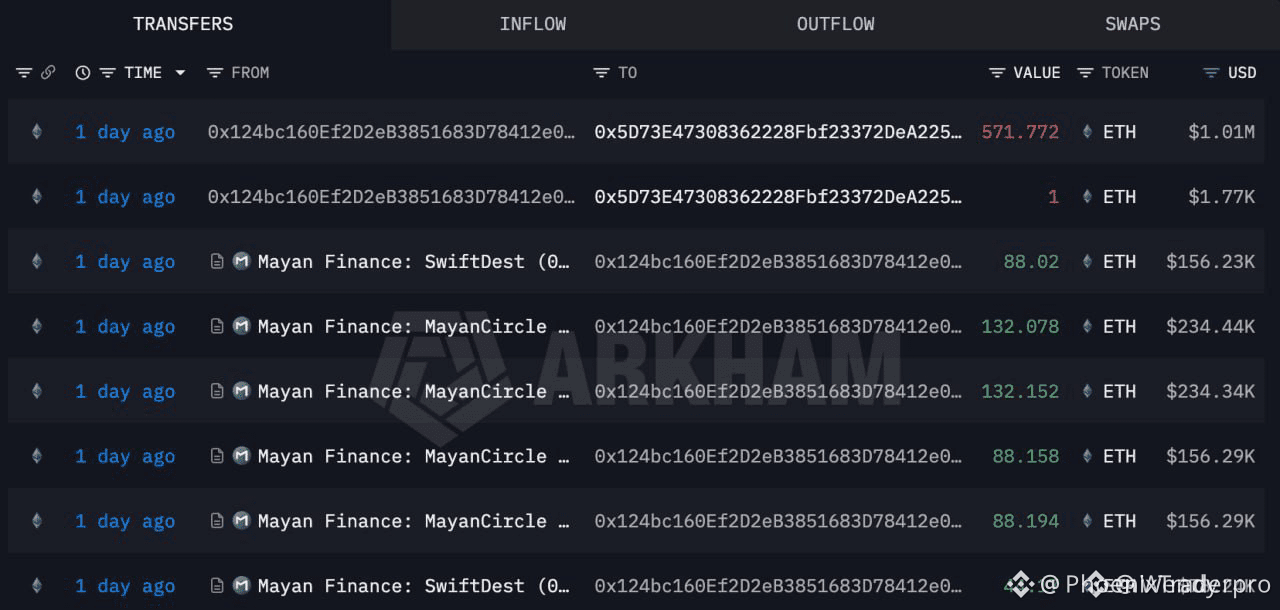This screenshot has height=610, width=1280.
Task: Click the contract document icon in the 88.194 row
Action: (217, 521)
